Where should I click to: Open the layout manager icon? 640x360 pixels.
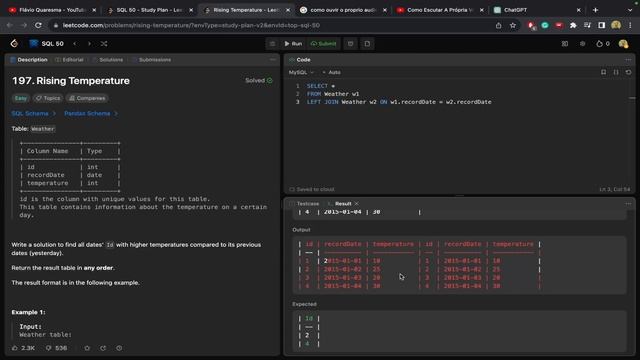point(564,44)
